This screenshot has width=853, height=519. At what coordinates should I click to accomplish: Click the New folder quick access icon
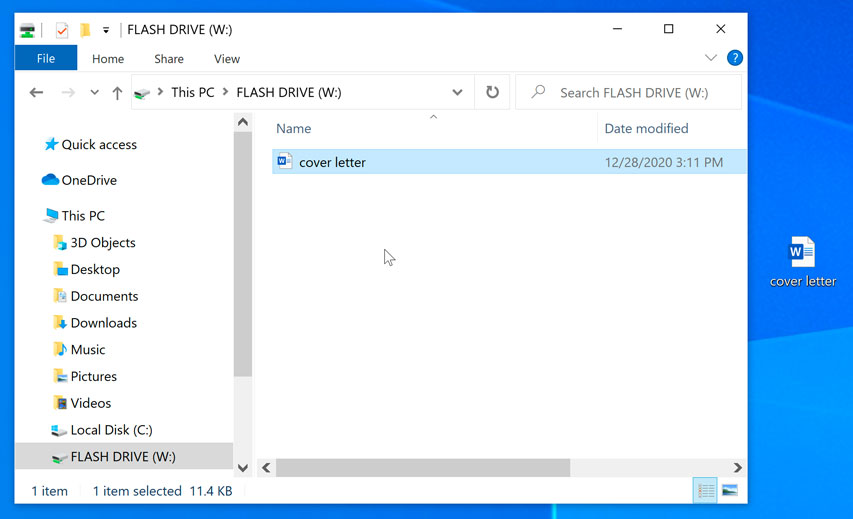(85, 30)
